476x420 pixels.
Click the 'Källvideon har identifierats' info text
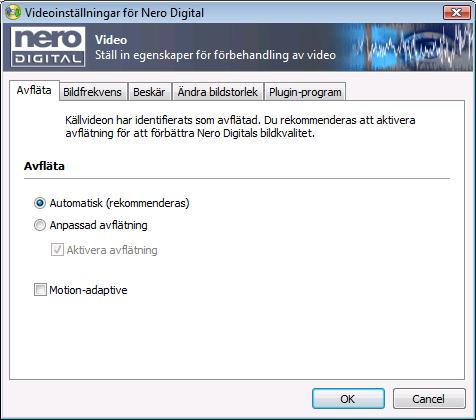[240, 127]
